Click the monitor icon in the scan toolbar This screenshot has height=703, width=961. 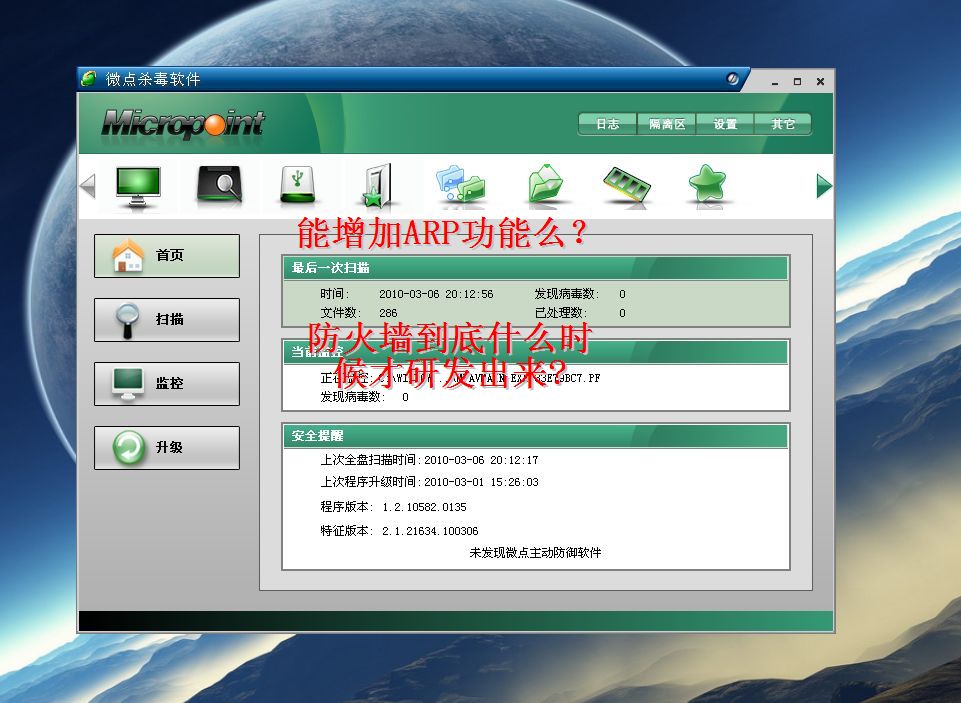point(138,186)
